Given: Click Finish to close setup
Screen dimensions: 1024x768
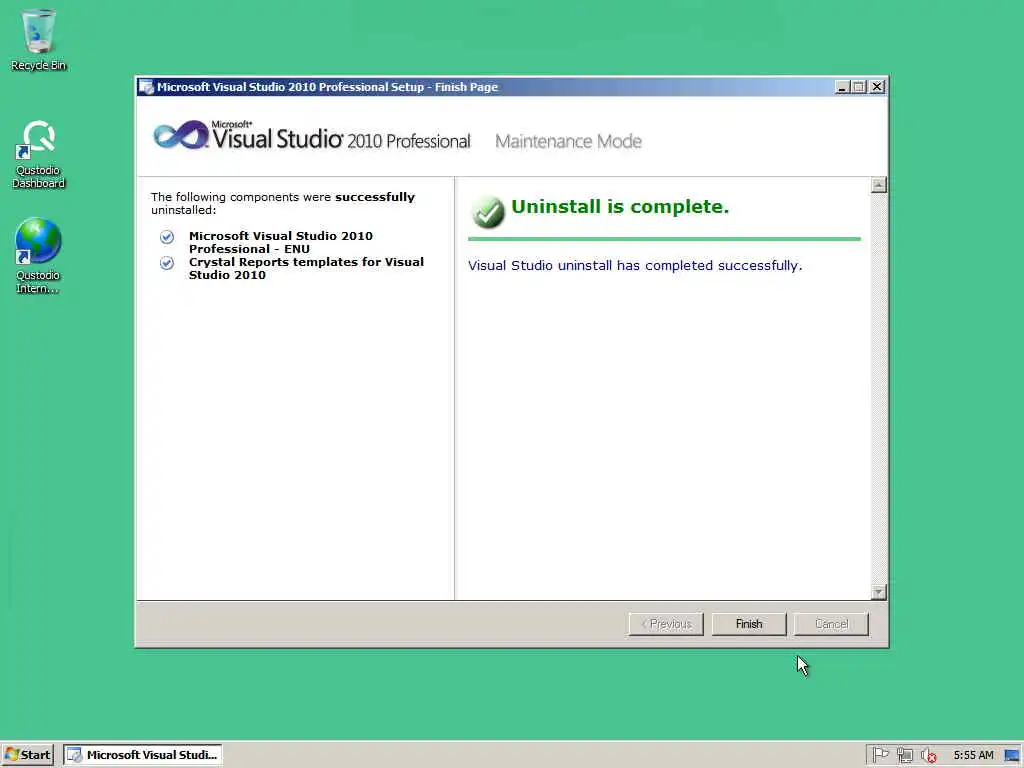Looking at the screenshot, I should 749,624.
